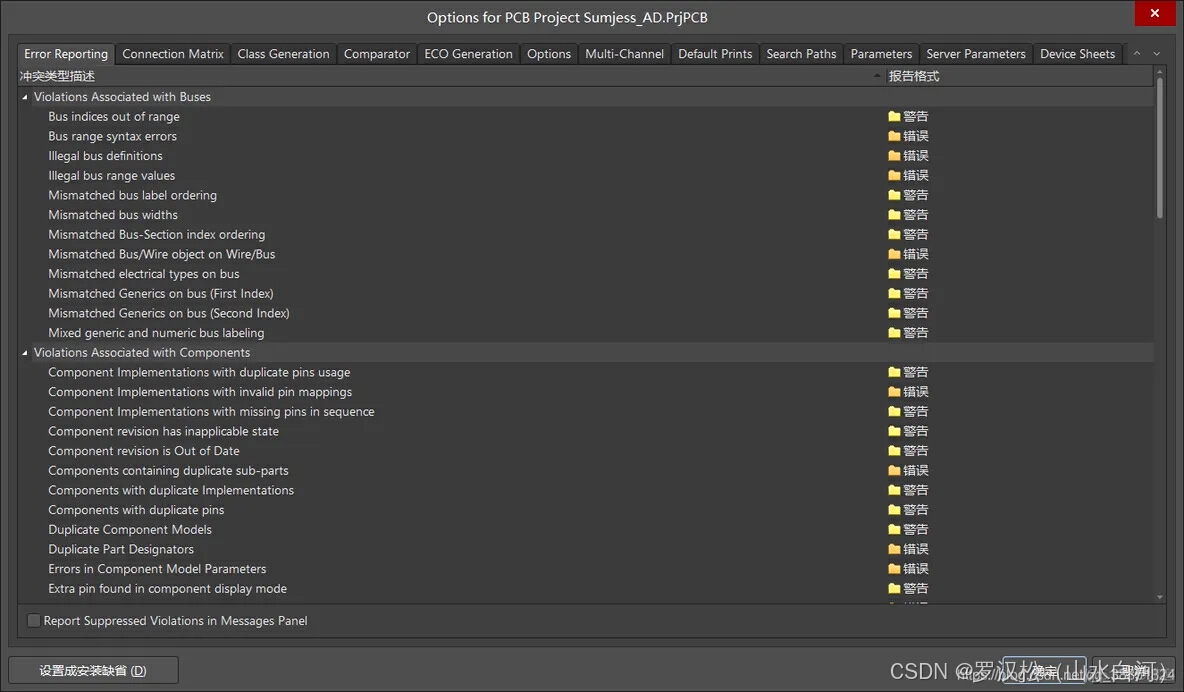Select Errors in Component Model Parameters row

point(585,568)
